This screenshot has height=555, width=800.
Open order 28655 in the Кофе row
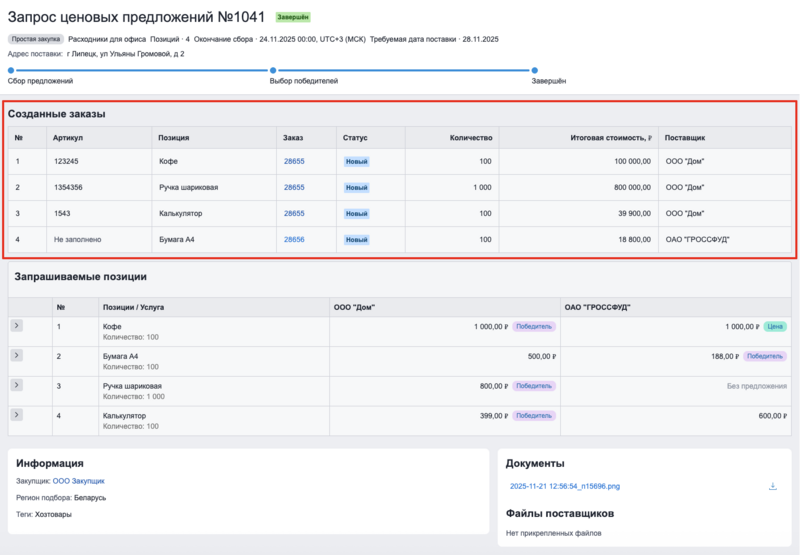(294, 161)
